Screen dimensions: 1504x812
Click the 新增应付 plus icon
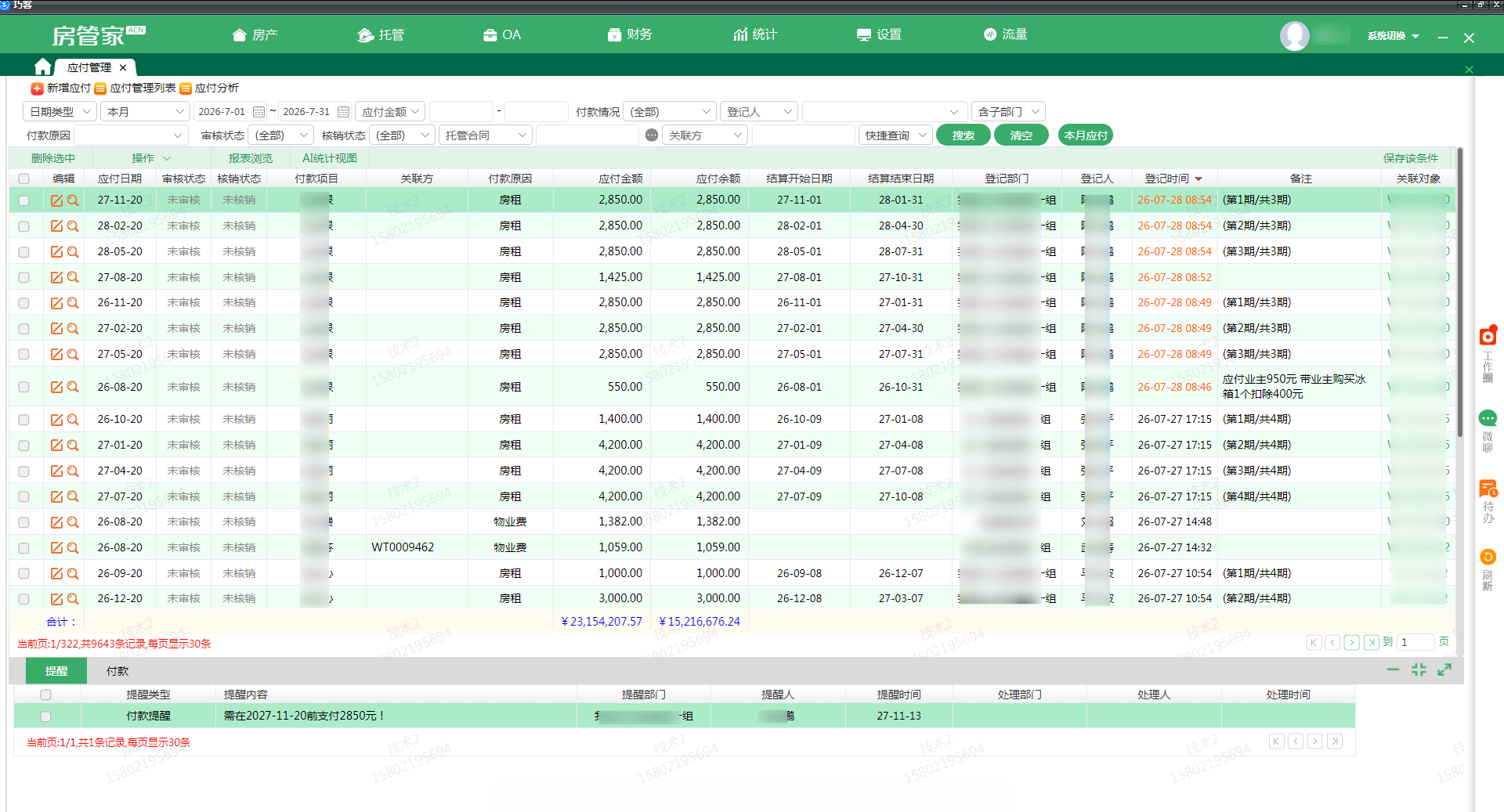[37, 88]
